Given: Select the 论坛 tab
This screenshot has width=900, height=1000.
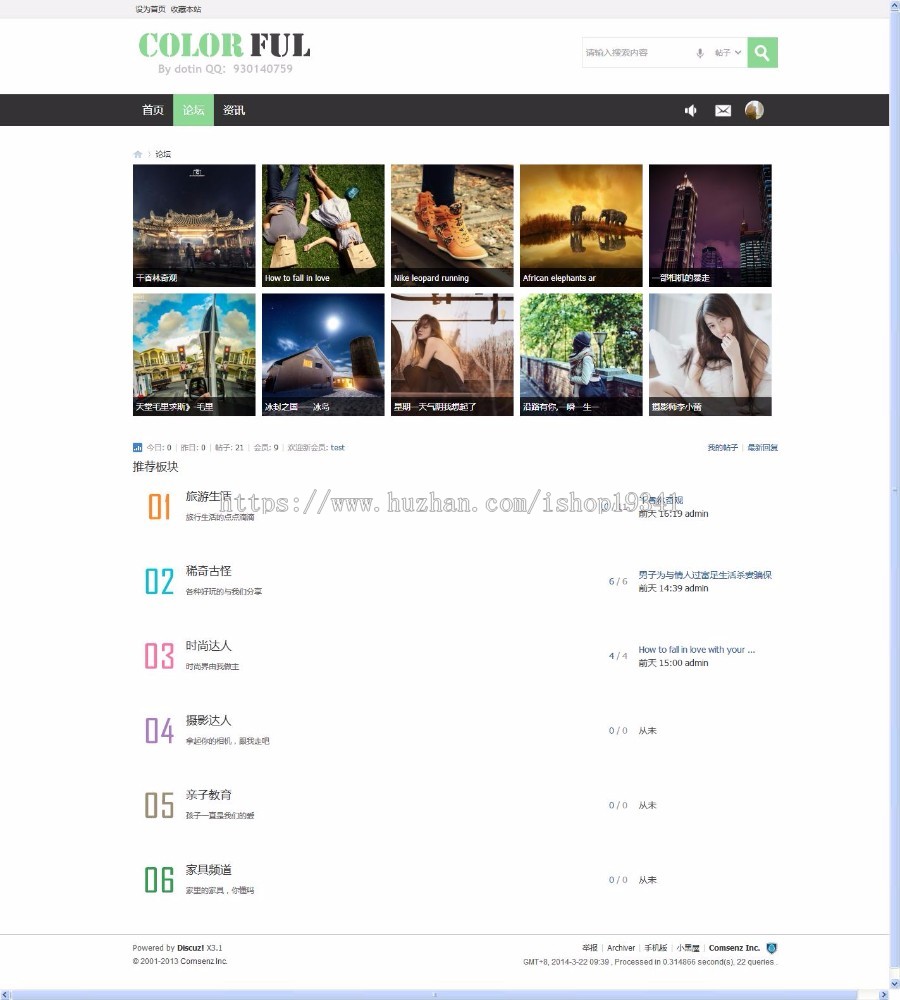Looking at the screenshot, I should tap(192, 110).
